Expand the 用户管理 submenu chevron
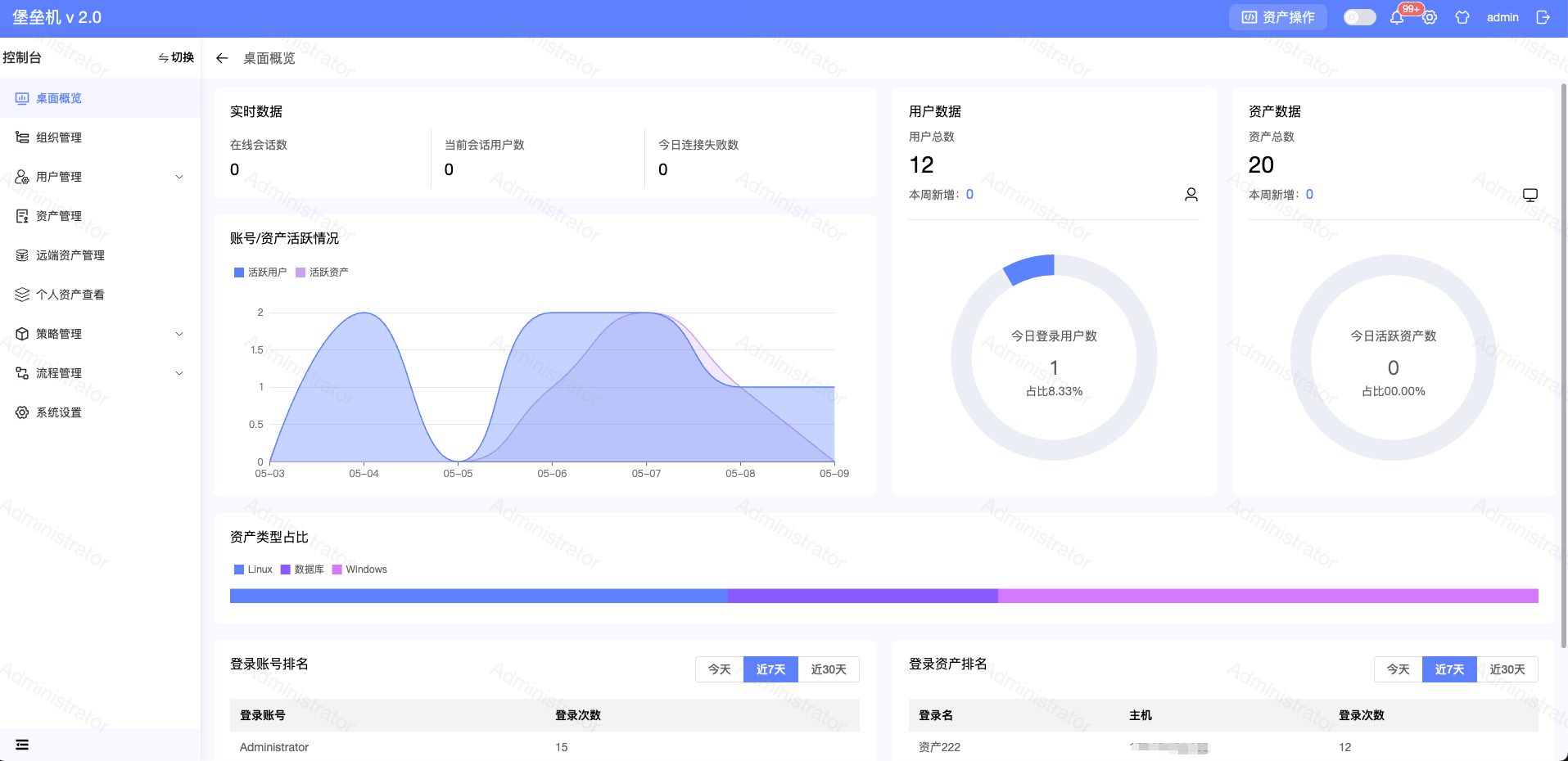 (179, 177)
